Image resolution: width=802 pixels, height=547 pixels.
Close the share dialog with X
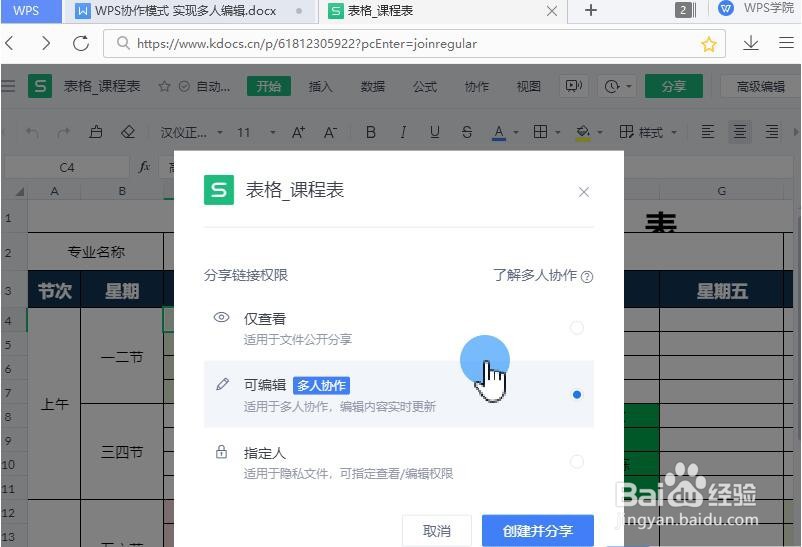click(584, 192)
